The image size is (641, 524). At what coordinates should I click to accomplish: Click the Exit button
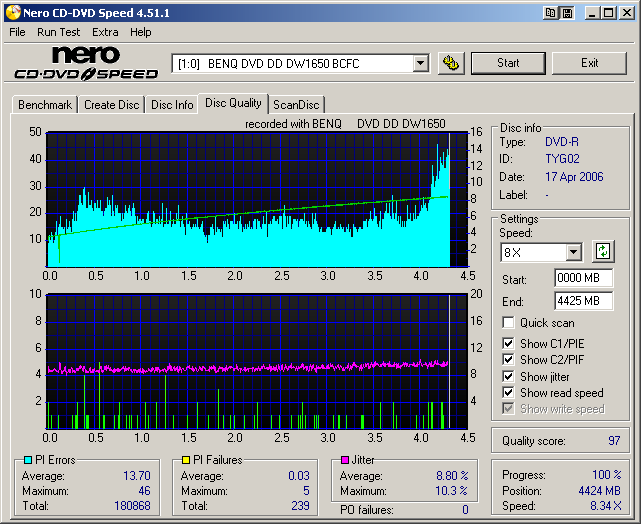(589, 63)
